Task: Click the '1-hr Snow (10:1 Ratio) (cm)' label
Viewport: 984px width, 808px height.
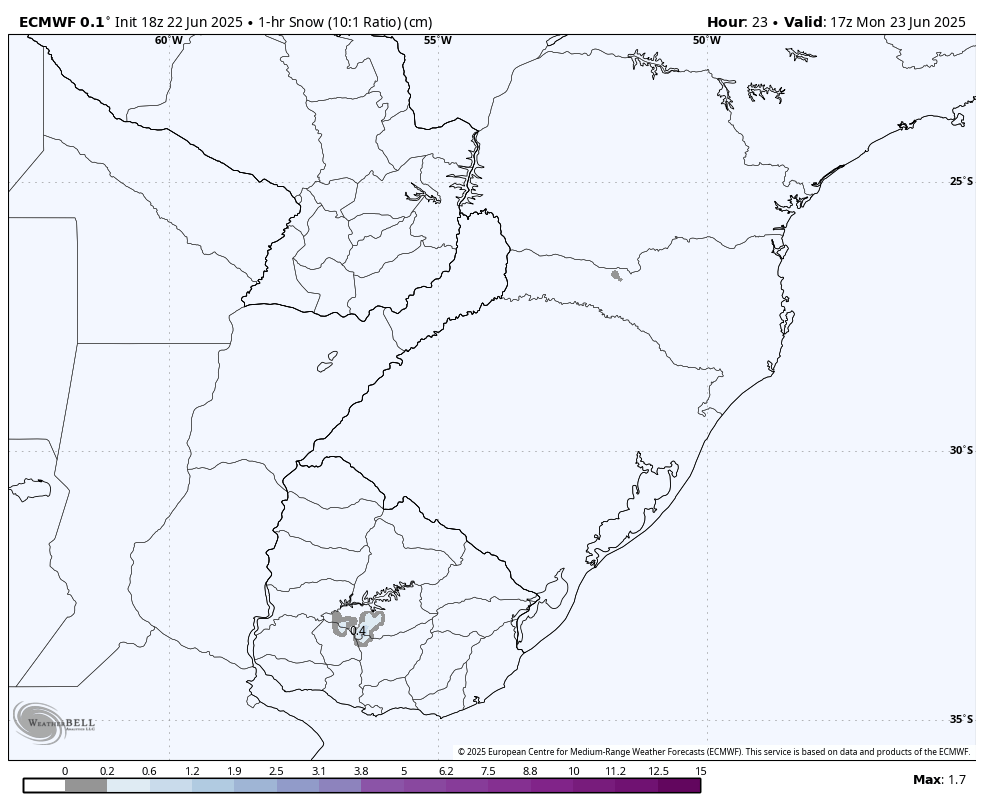Action: pyautogui.click(x=345, y=22)
